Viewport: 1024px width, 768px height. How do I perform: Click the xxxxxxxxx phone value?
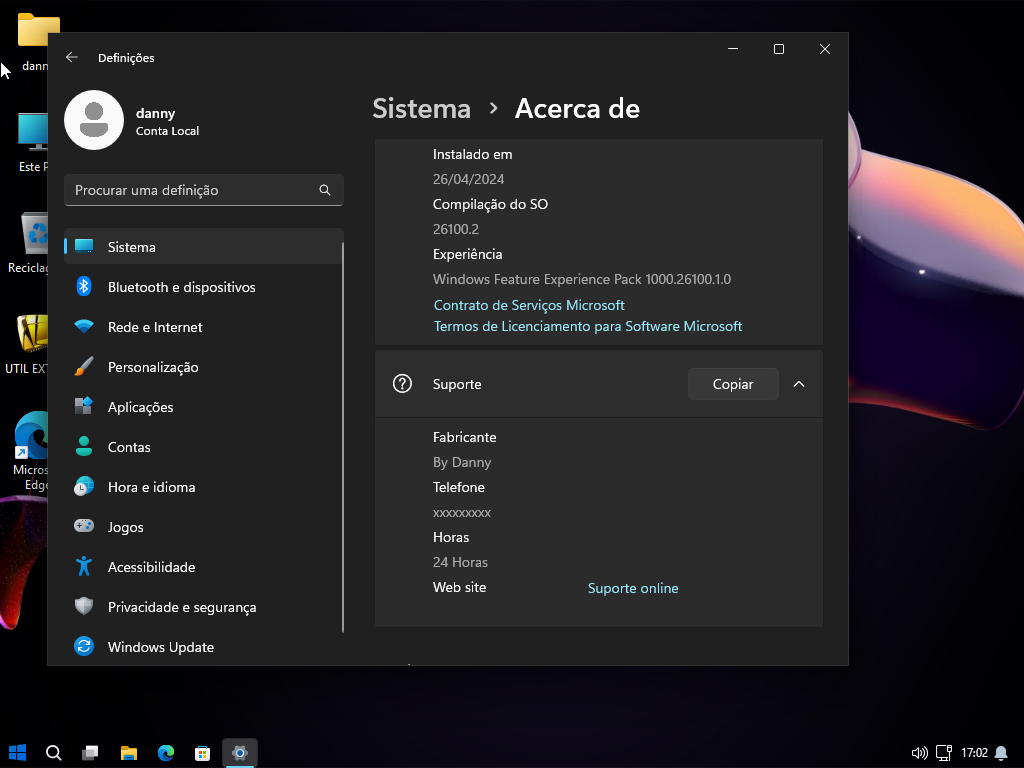click(x=462, y=513)
